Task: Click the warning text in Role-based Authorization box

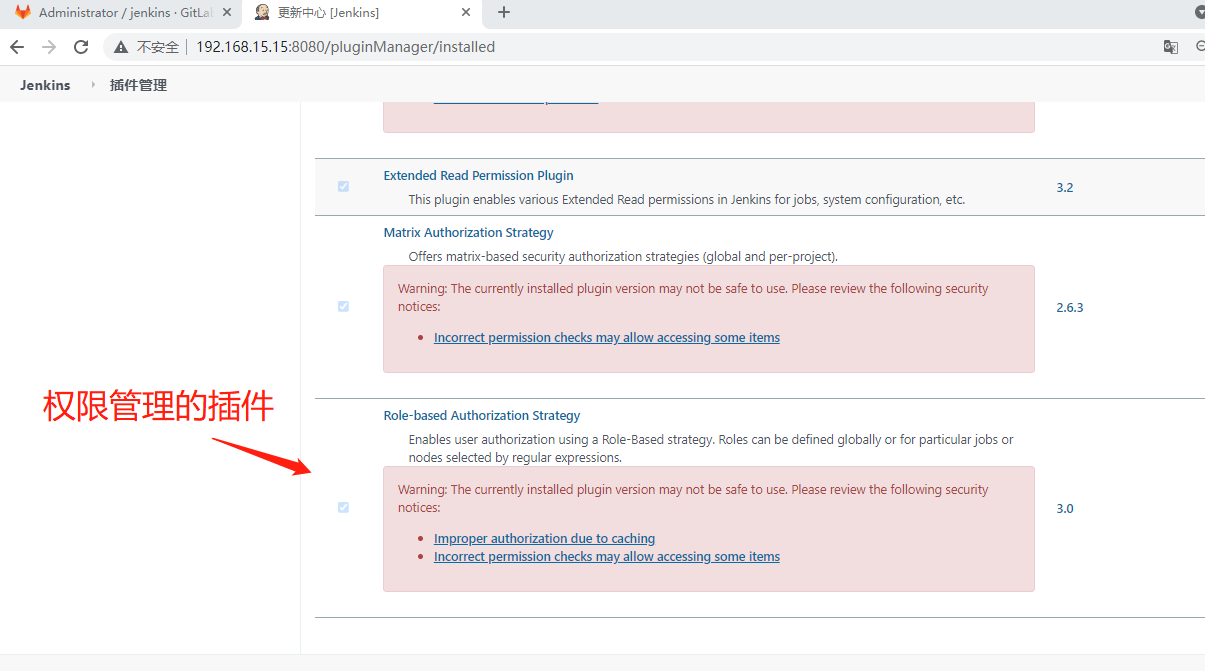Action: pos(693,499)
